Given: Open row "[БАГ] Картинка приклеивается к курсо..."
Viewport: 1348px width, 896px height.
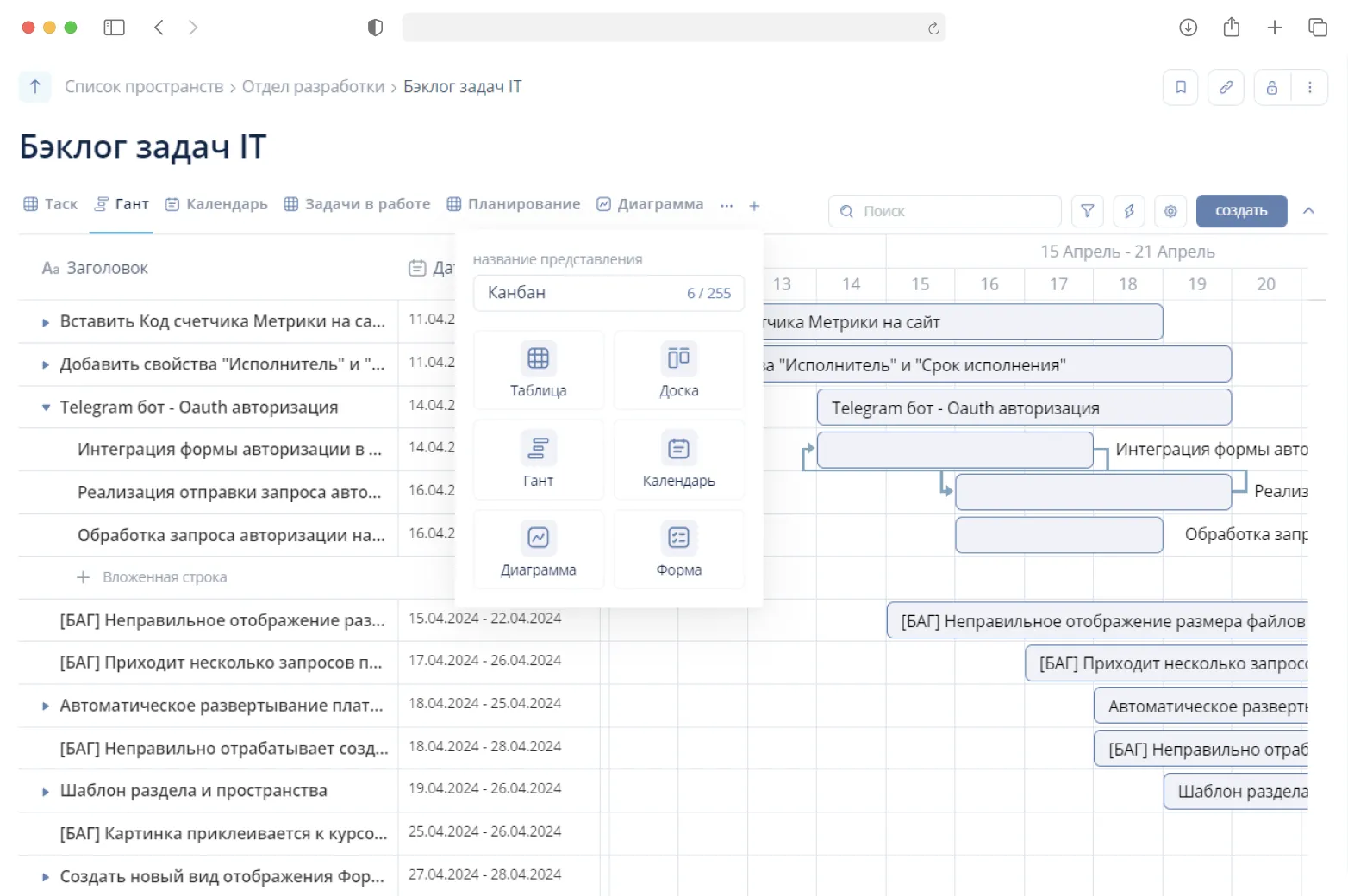Looking at the screenshot, I should 223,834.
